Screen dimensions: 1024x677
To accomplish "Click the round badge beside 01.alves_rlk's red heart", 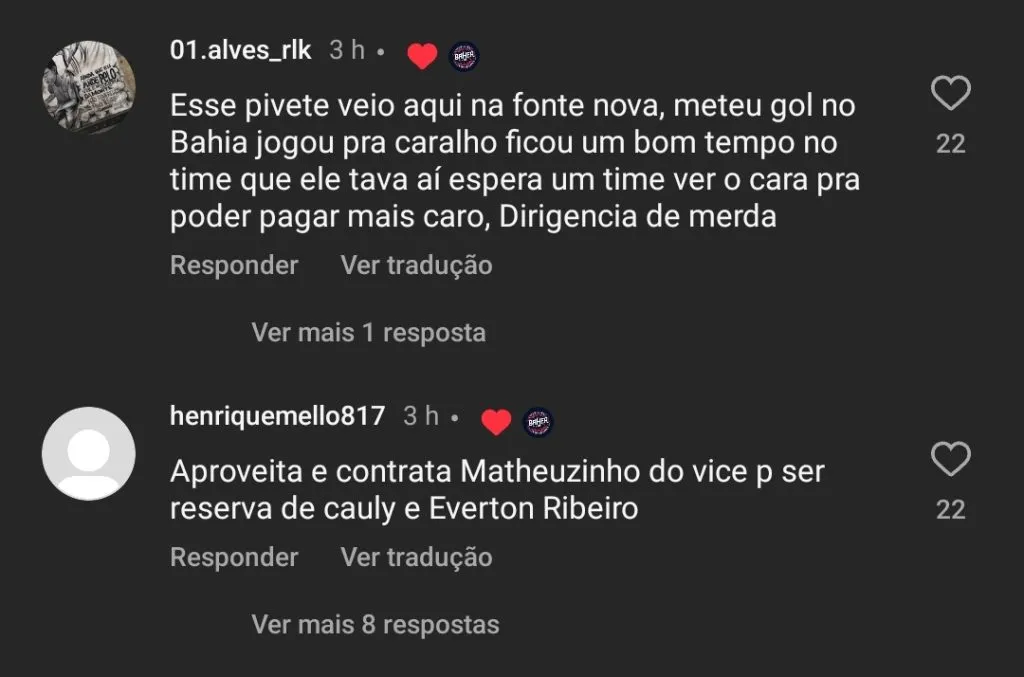I will 463,57.
